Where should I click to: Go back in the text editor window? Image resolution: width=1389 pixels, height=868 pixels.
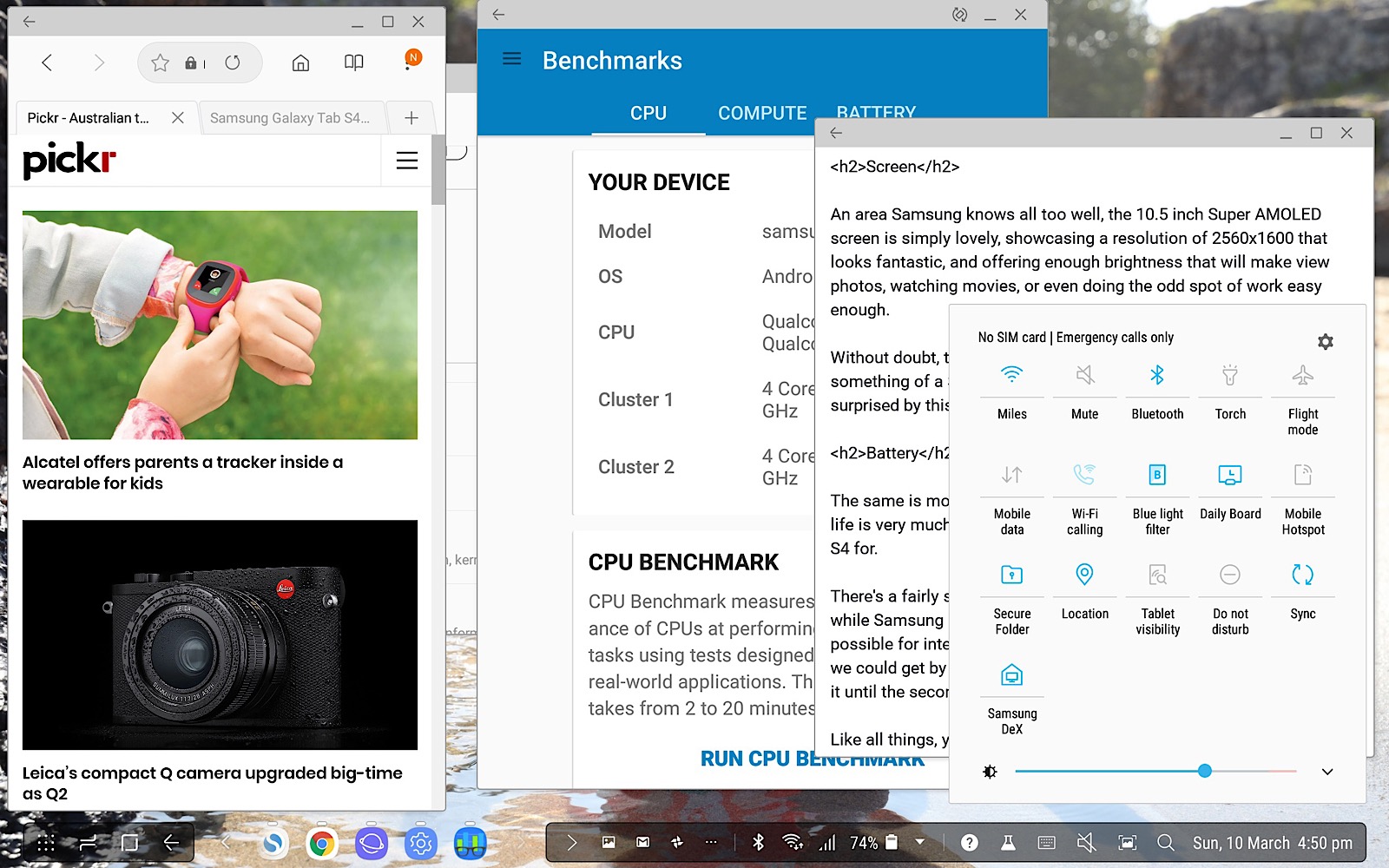(836, 133)
